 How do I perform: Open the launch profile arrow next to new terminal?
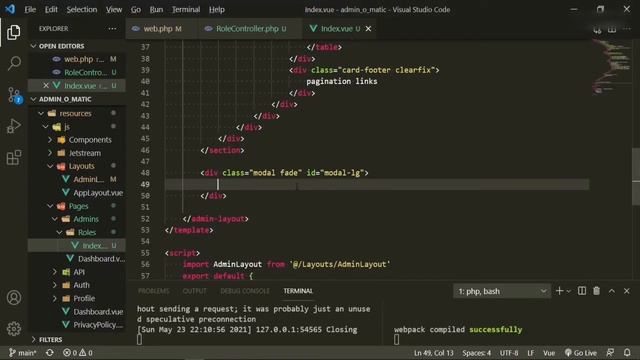tap(569, 291)
